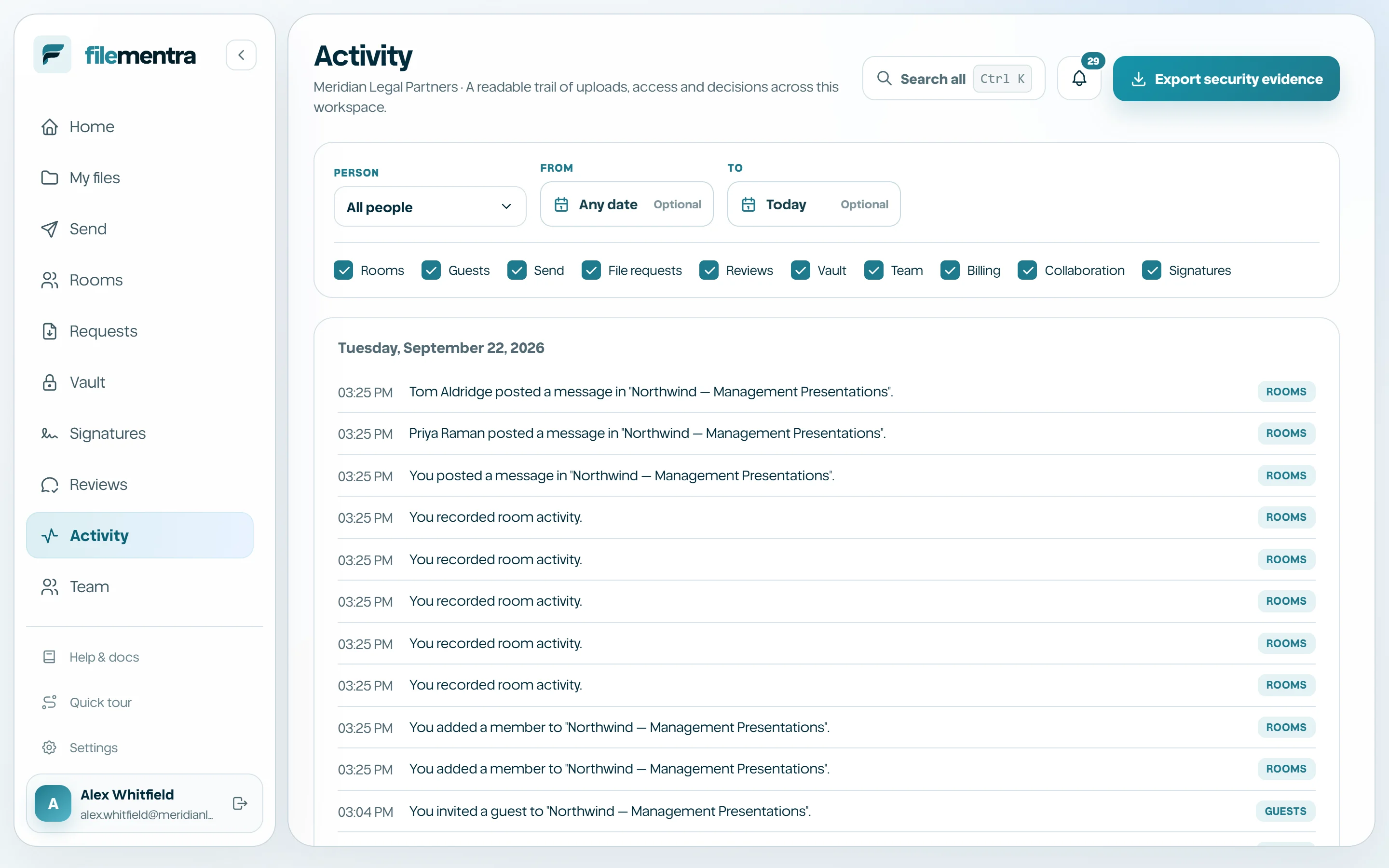The width and height of the screenshot is (1389, 868).
Task: Click the sign out icon beside Alex Whitfield
Action: pos(240,803)
